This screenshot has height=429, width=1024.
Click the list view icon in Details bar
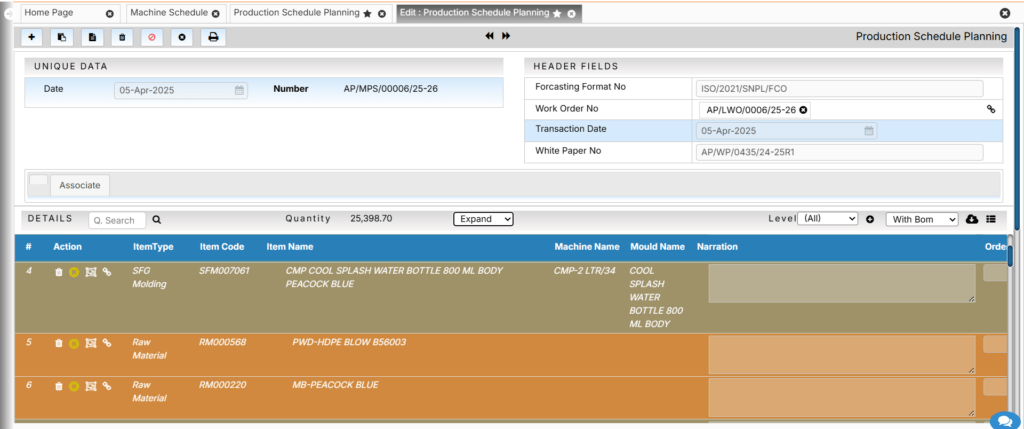pos(991,219)
